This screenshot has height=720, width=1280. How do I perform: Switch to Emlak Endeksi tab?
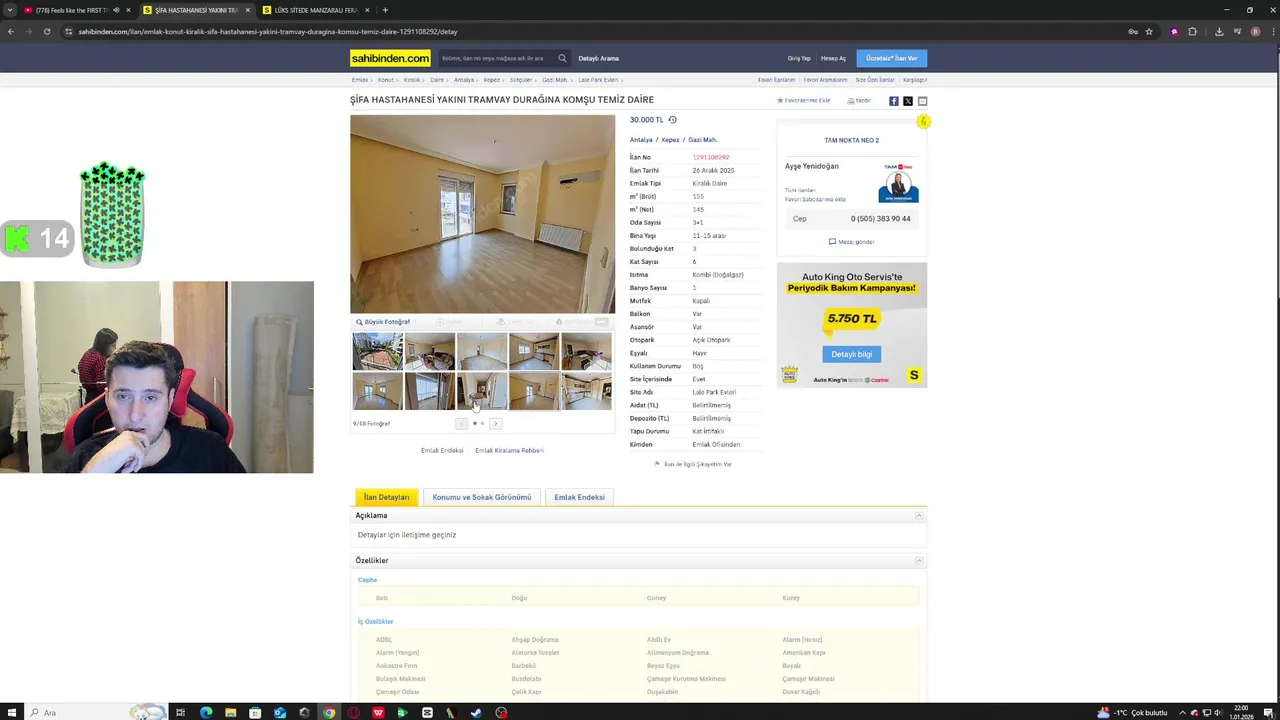coord(579,497)
